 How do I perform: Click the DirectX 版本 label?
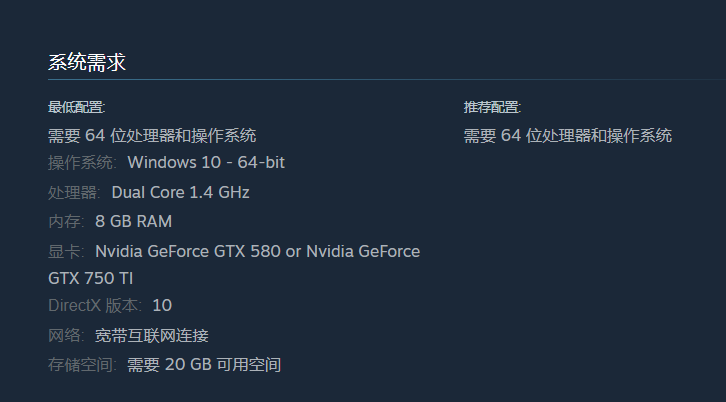point(95,306)
